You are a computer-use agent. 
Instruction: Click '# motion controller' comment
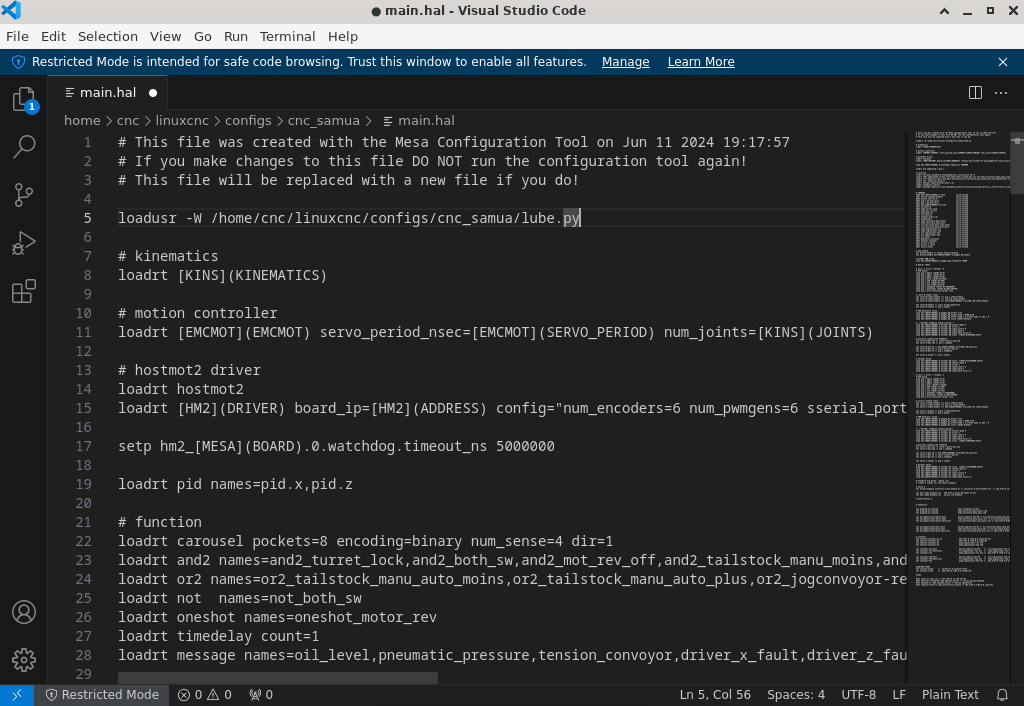[x=198, y=313]
